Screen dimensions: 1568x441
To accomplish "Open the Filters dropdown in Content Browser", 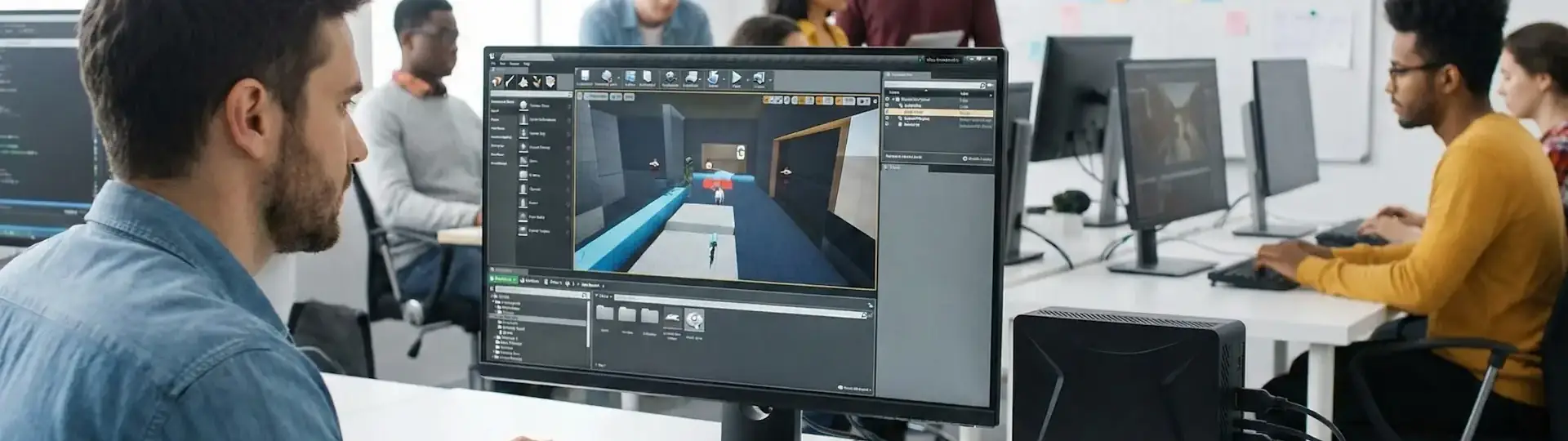I will [x=604, y=296].
